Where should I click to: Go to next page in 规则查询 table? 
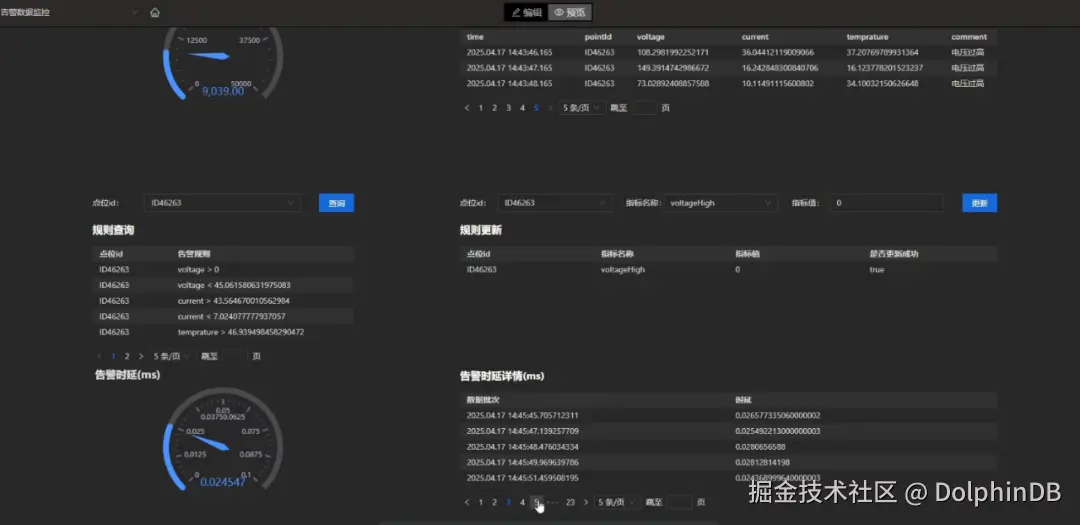[x=141, y=356]
